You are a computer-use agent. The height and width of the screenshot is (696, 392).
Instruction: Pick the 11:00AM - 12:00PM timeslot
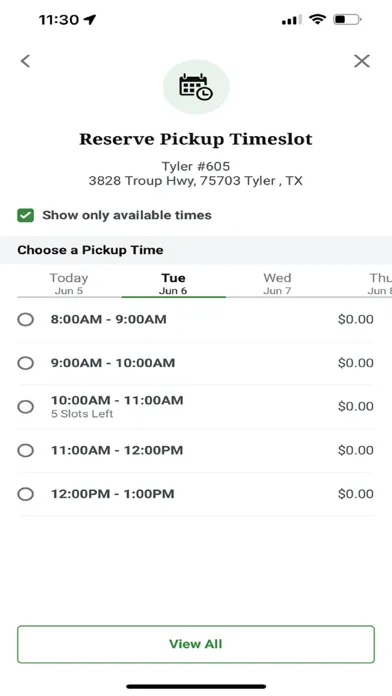pyautogui.click(x=196, y=451)
